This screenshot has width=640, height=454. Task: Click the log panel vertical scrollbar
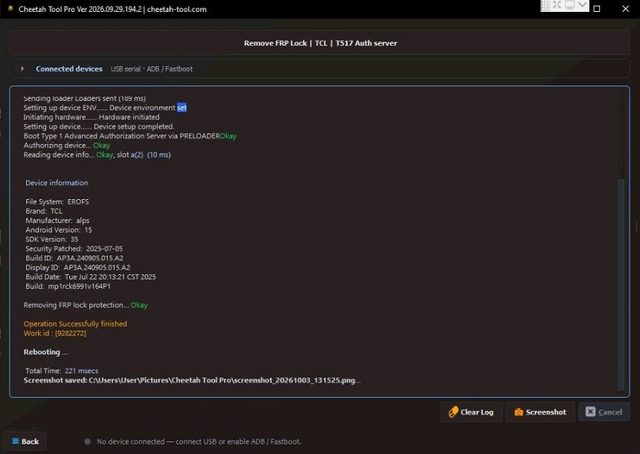point(621,284)
